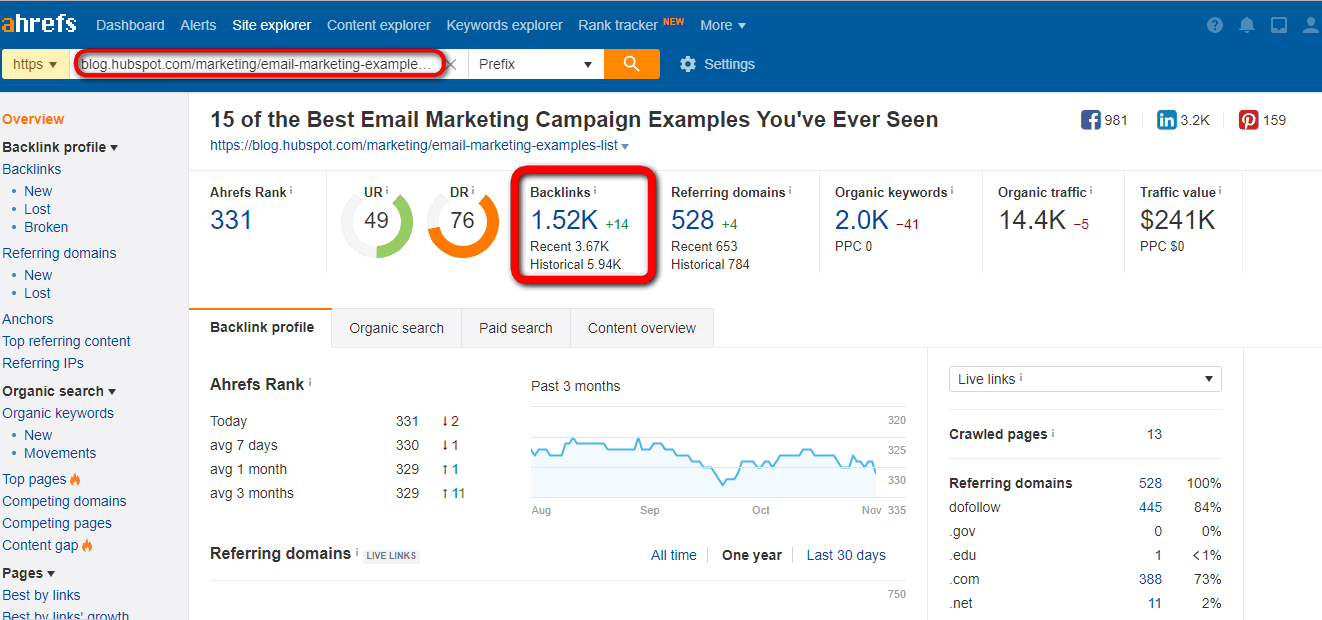The width and height of the screenshot is (1322, 620).
Task: Open Site explorer in the top menu
Action: tap(272, 25)
